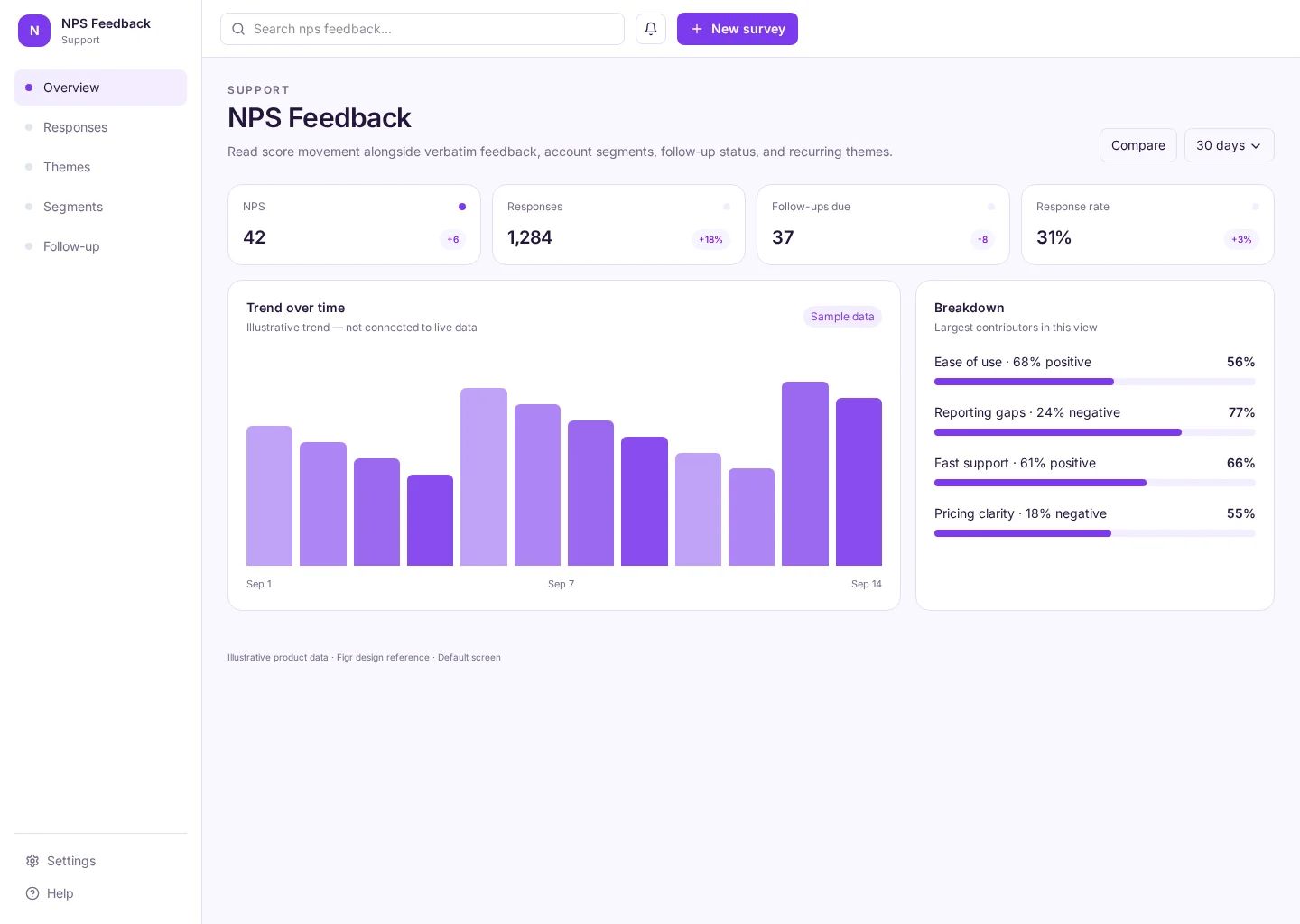Screen dimensions: 1300x924
Task: Click the Ease of use progress bar
Action: pos(1095,382)
